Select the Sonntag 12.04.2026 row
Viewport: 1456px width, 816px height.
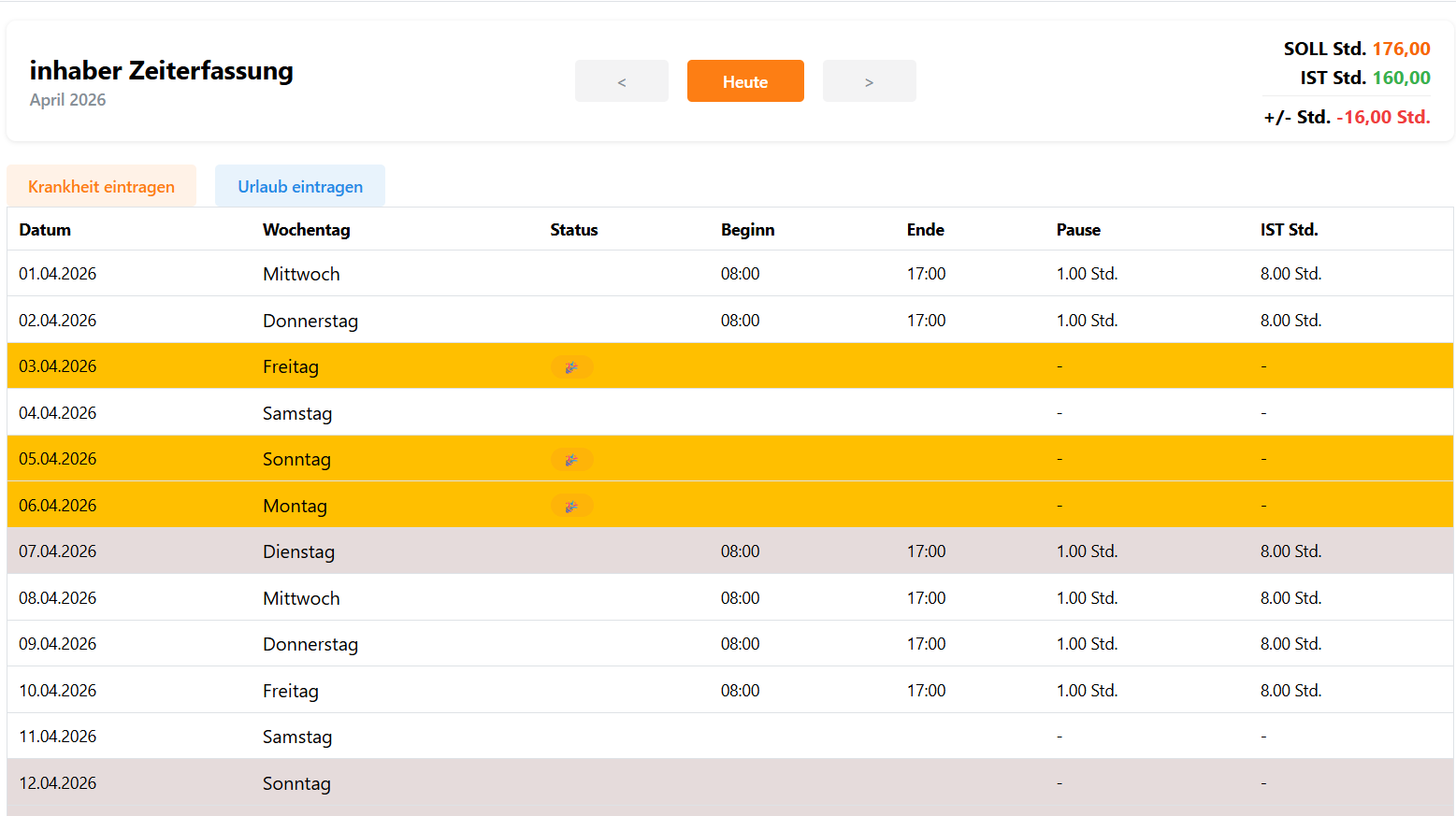click(x=296, y=783)
